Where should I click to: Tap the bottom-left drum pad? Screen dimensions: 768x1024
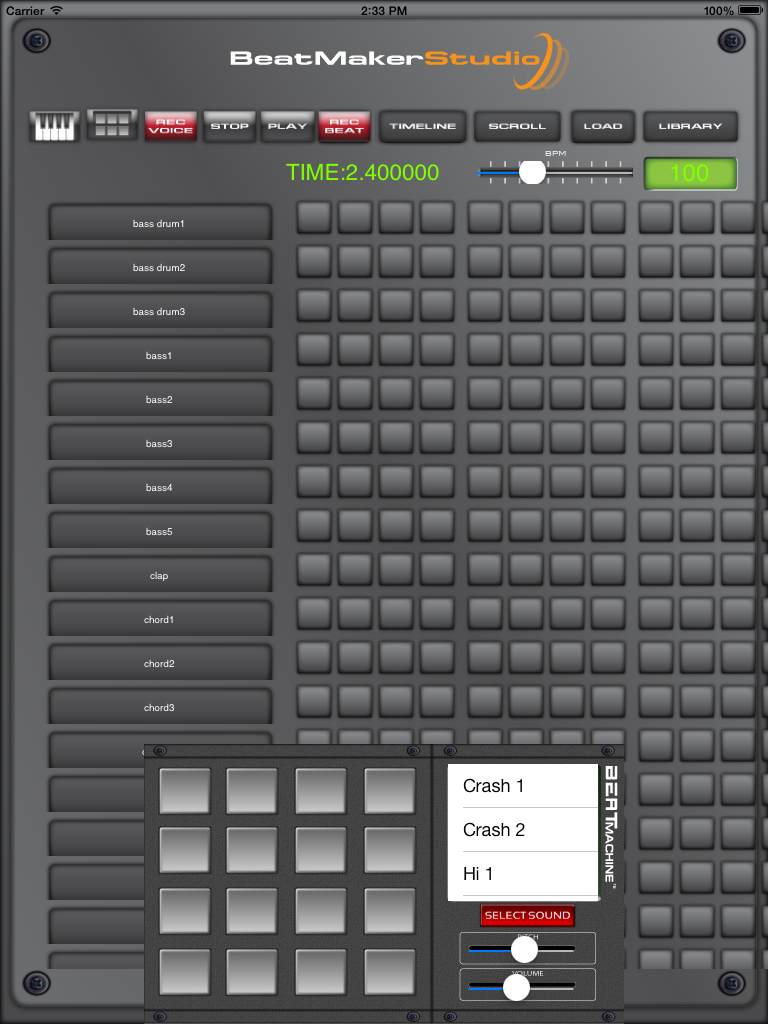[185, 972]
